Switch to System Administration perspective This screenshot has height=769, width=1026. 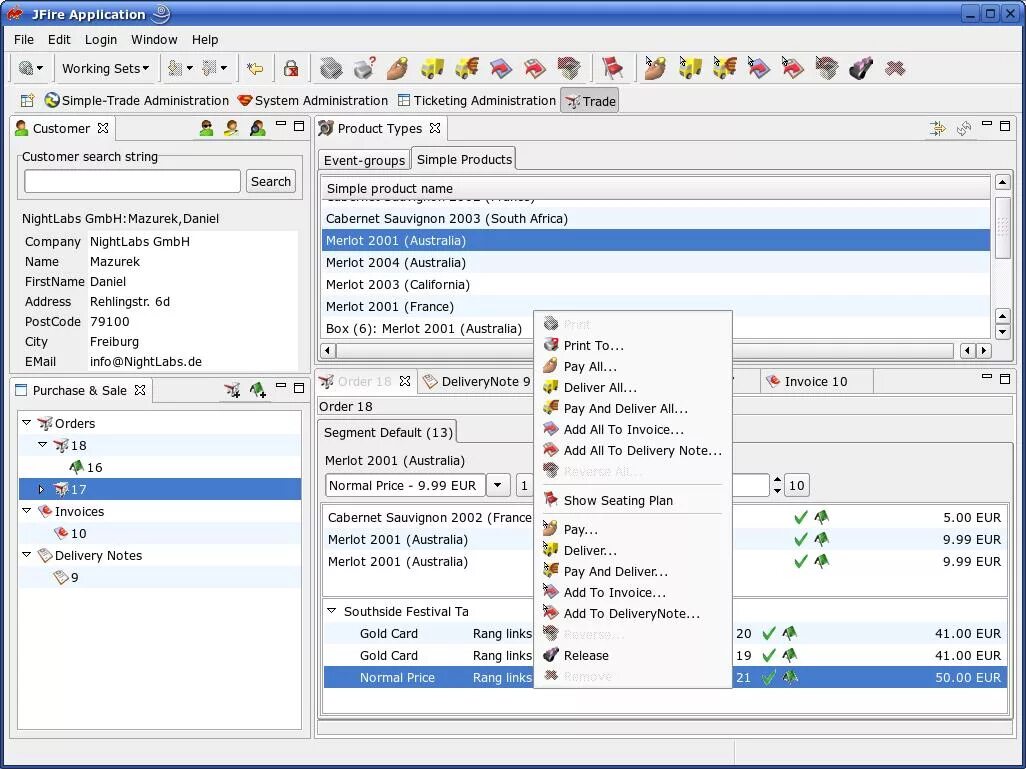pyautogui.click(x=313, y=100)
